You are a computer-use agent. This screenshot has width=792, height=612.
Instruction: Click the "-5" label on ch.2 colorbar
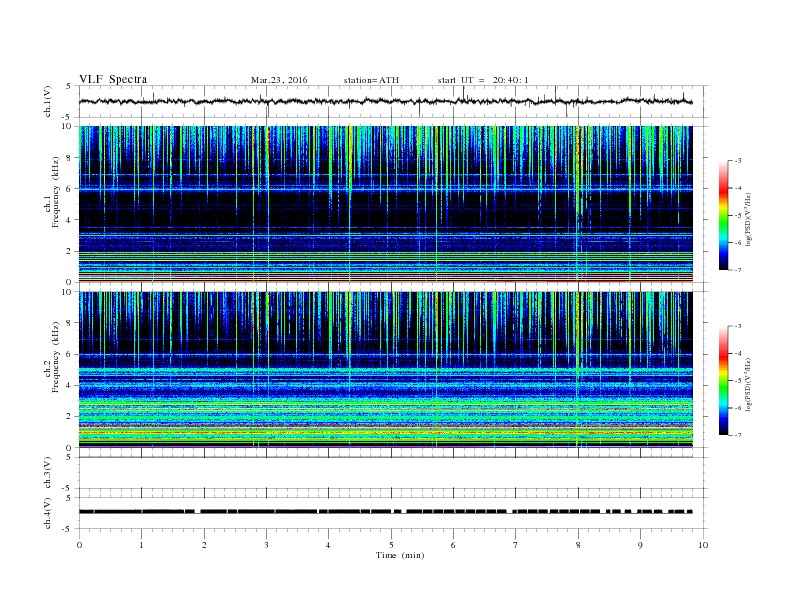coord(737,381)
